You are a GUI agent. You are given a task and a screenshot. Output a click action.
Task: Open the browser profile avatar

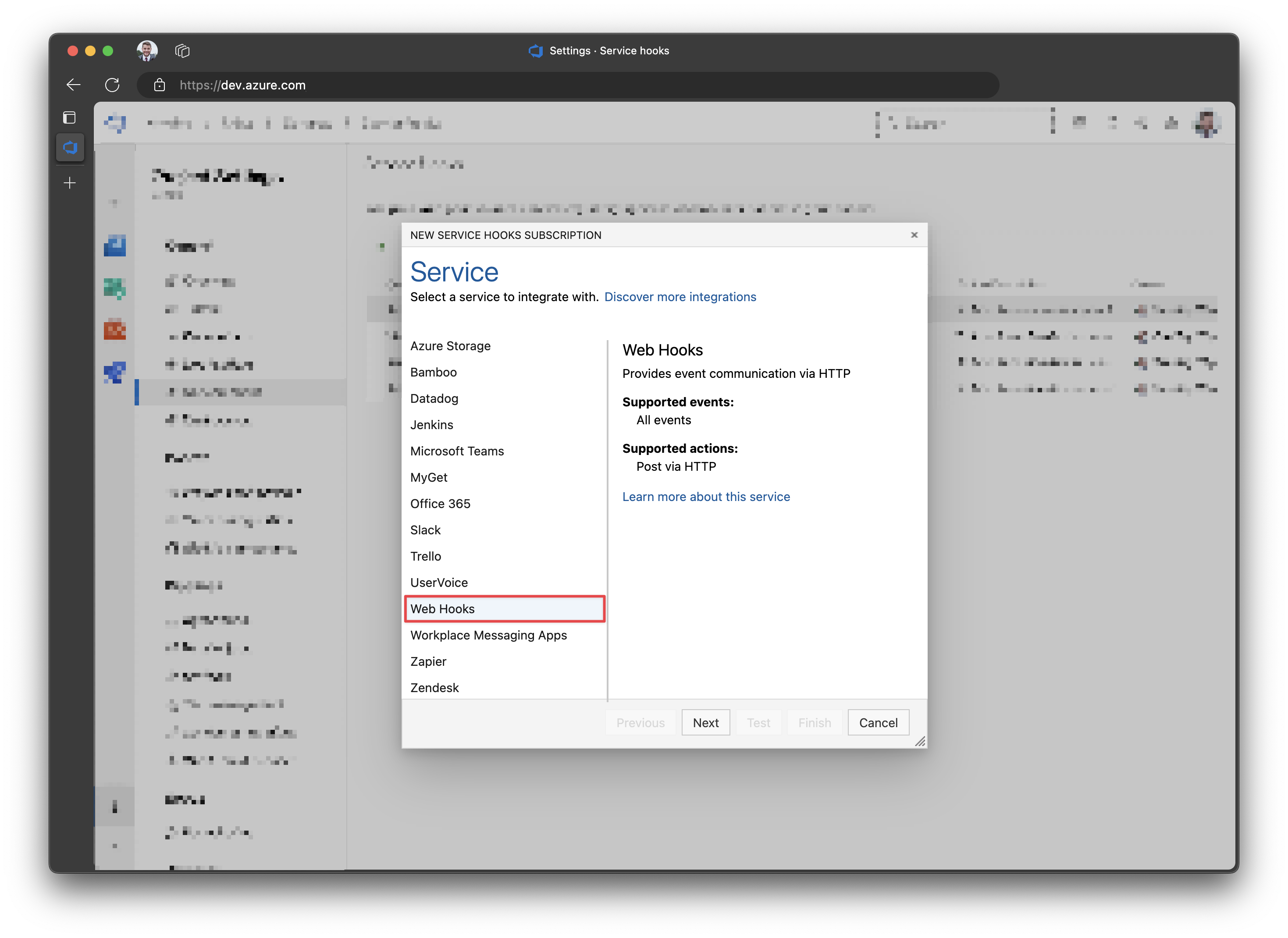click(x=147, y=50)
